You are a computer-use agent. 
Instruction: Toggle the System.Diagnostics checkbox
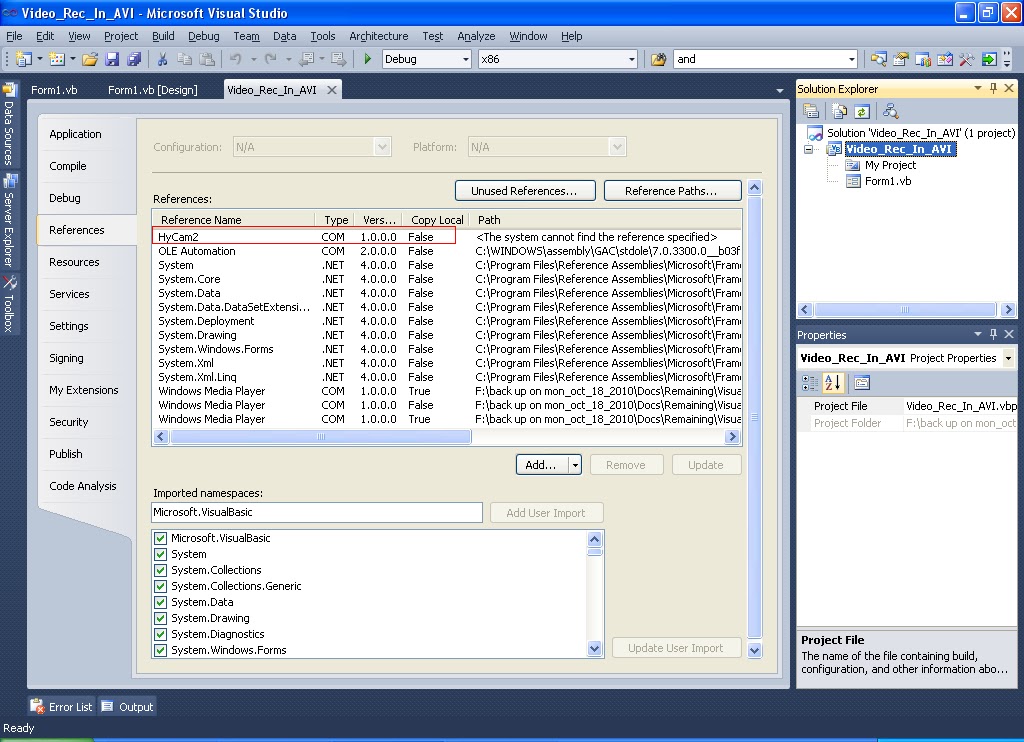160,634
